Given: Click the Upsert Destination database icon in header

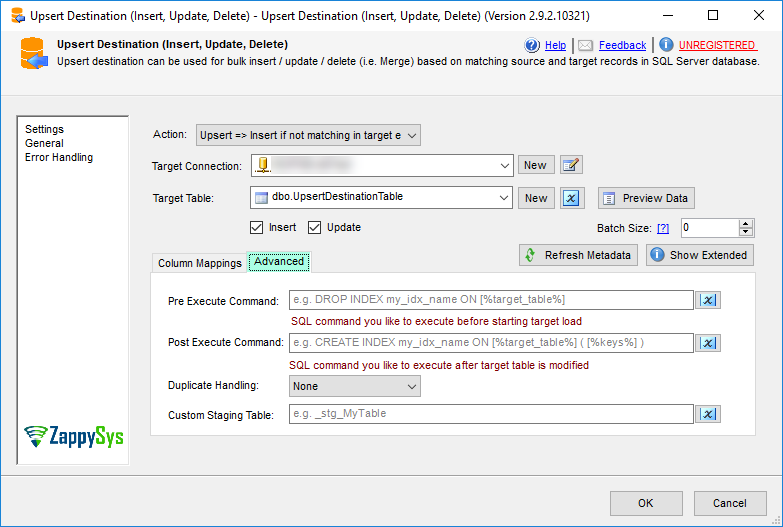Looking at the screenshot, I should (x=34, y=53).
